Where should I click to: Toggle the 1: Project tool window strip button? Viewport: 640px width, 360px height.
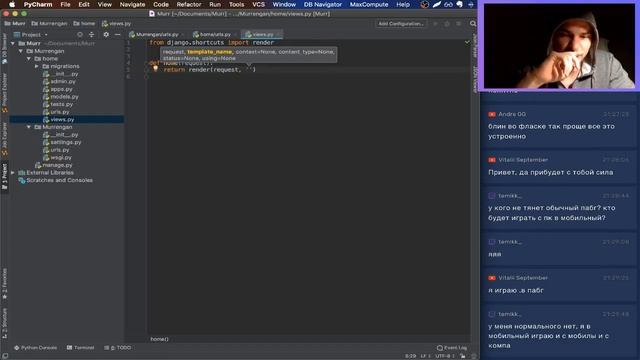pos(4,176)
